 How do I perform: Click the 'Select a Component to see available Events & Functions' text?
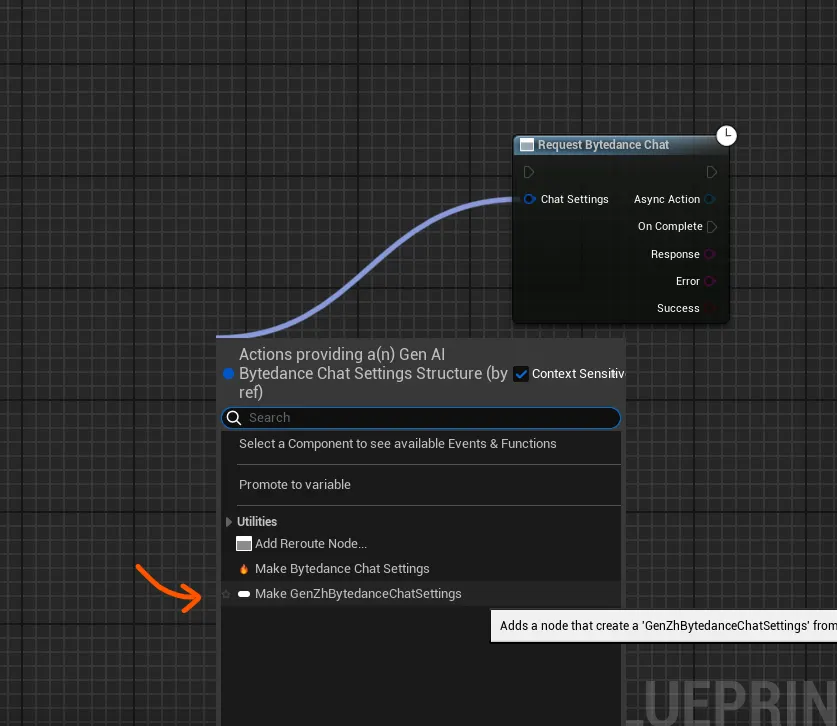click(x=398, y=444)
